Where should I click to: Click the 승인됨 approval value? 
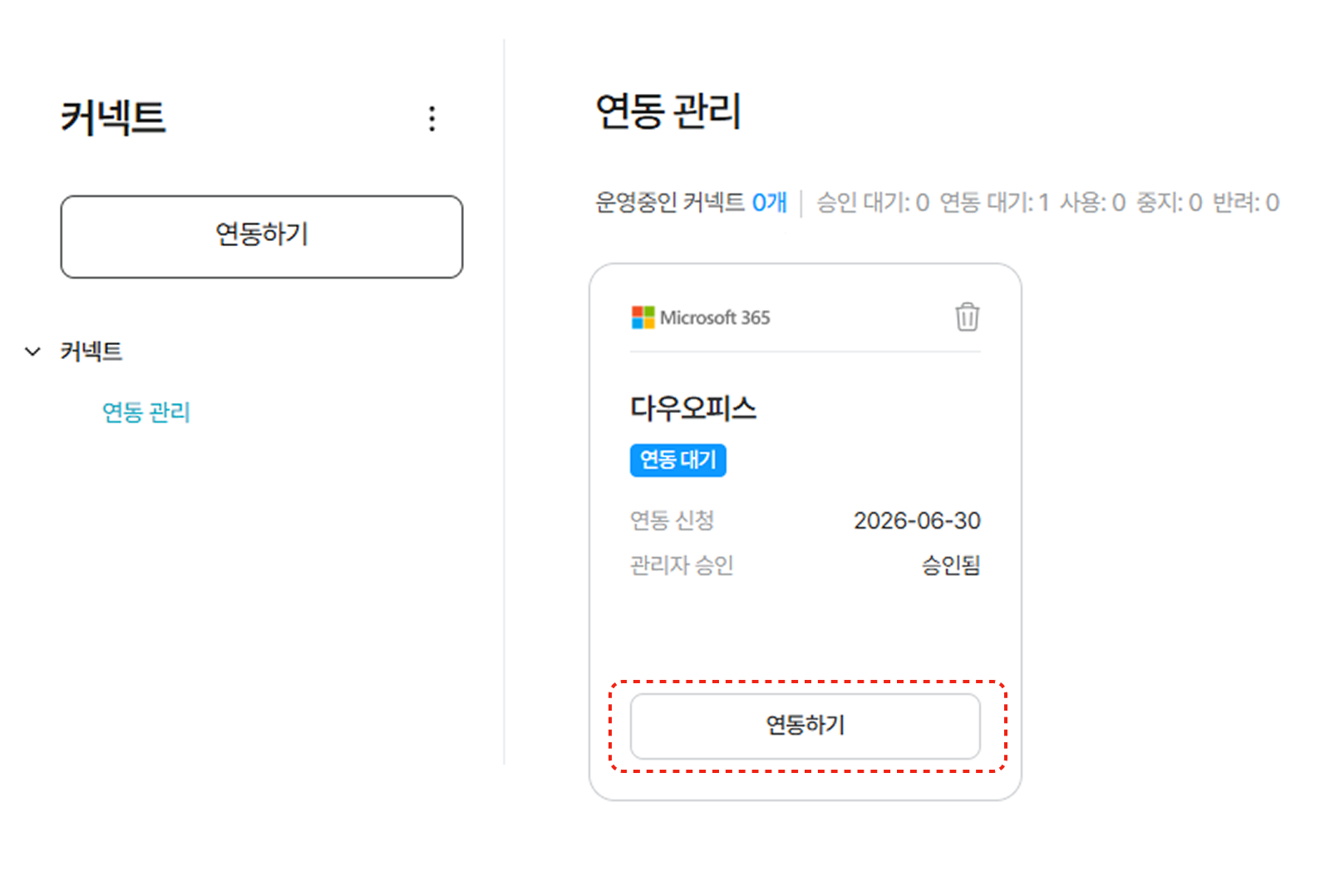click(951, 565)
